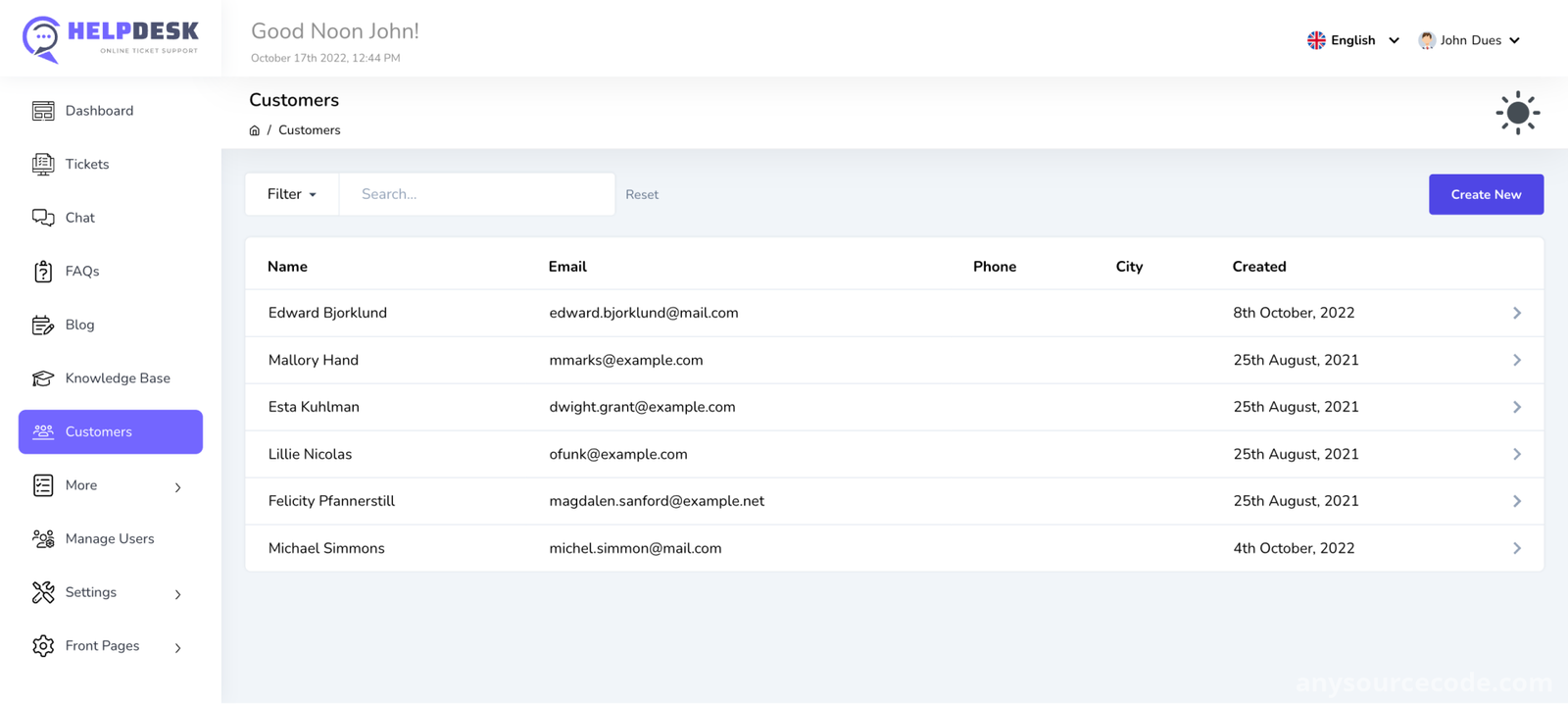Open Mallory Hand row chevron

click(x=1517, y=360)
